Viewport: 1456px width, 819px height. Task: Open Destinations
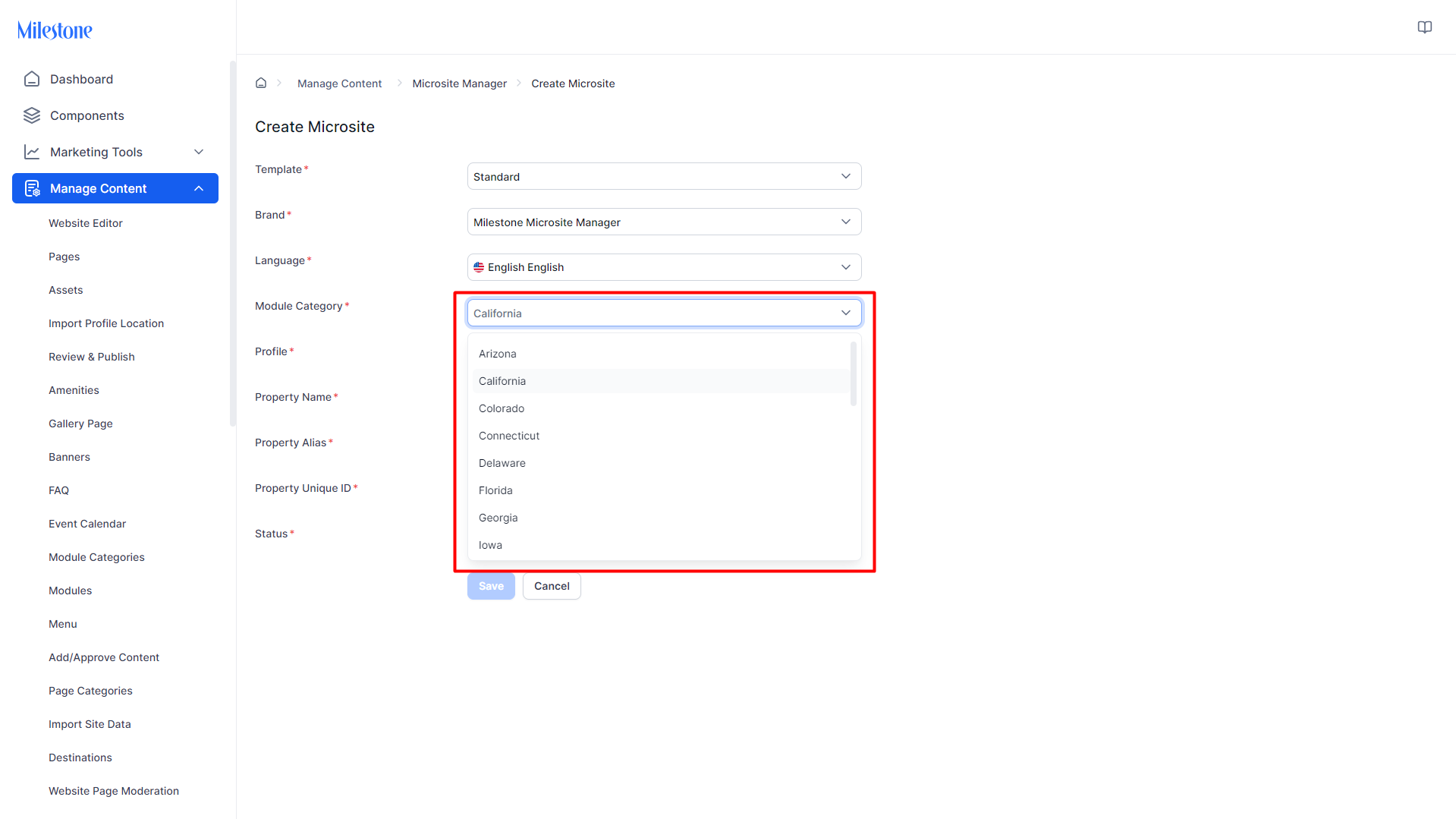[x=80, y=758]
